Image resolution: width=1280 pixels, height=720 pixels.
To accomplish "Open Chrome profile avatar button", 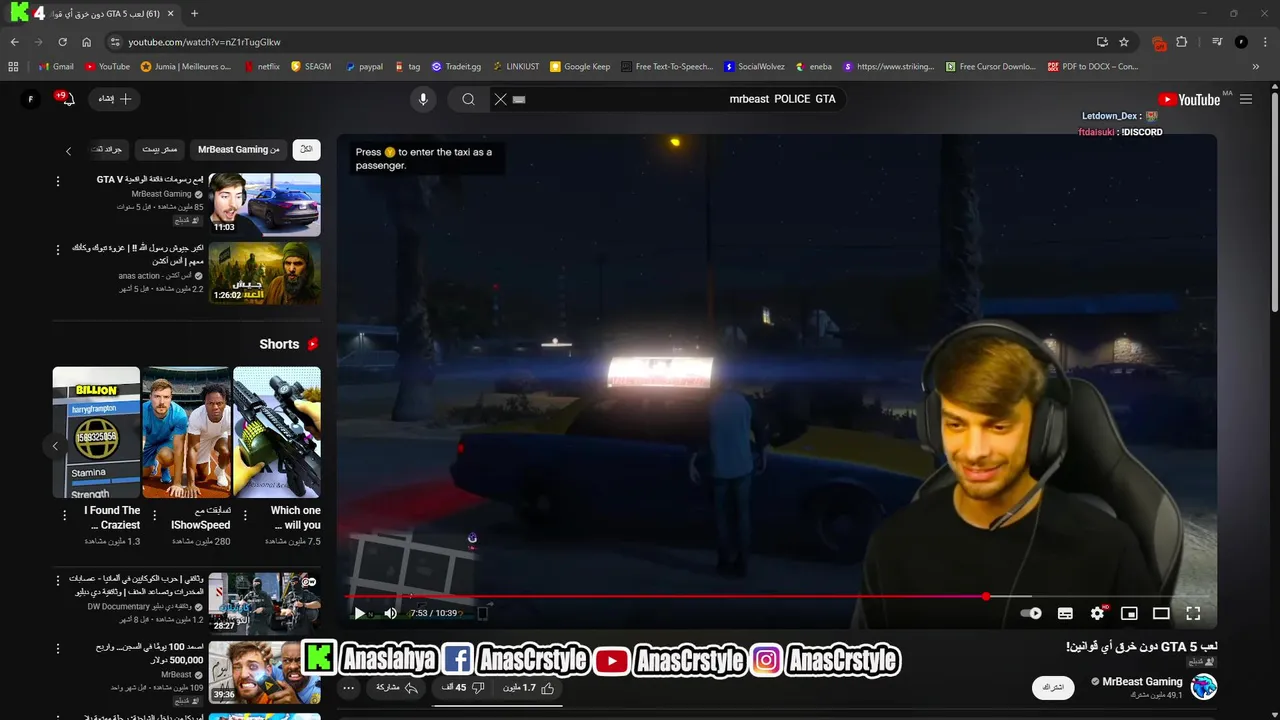I will coord(1241,42).
